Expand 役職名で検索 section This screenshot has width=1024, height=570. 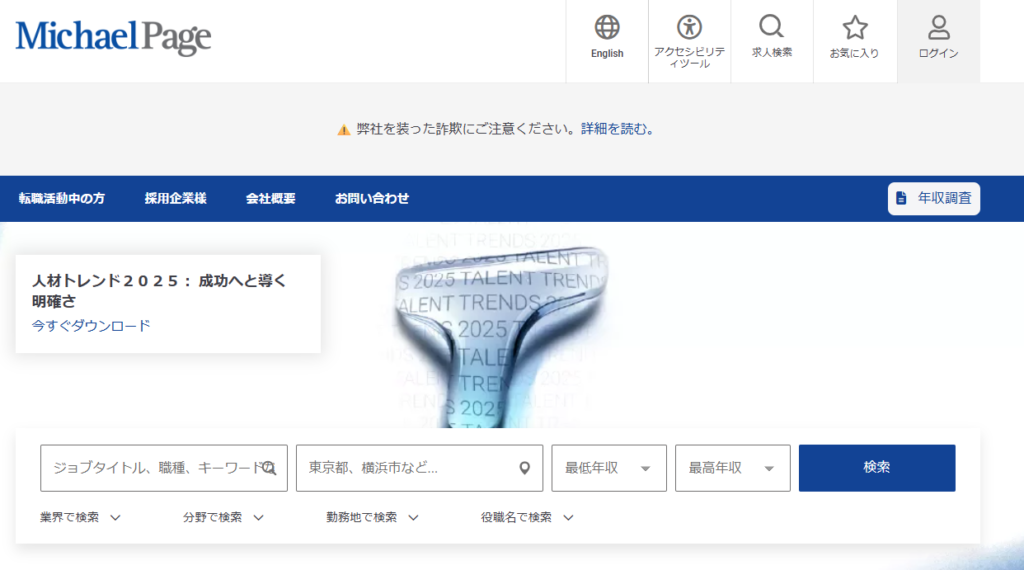[x=527, y=518]
